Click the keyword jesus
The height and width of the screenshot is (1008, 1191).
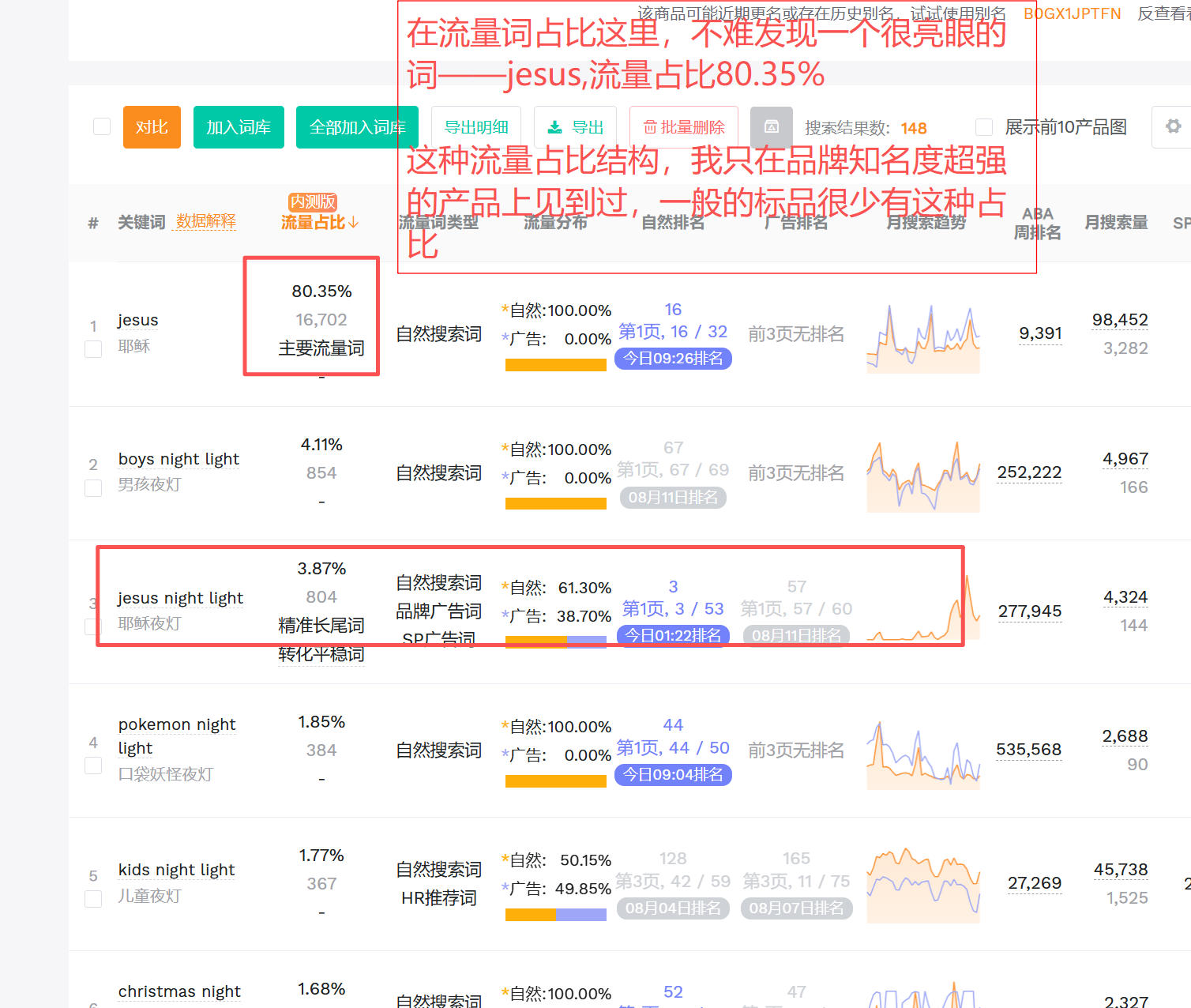click(138, 320)
